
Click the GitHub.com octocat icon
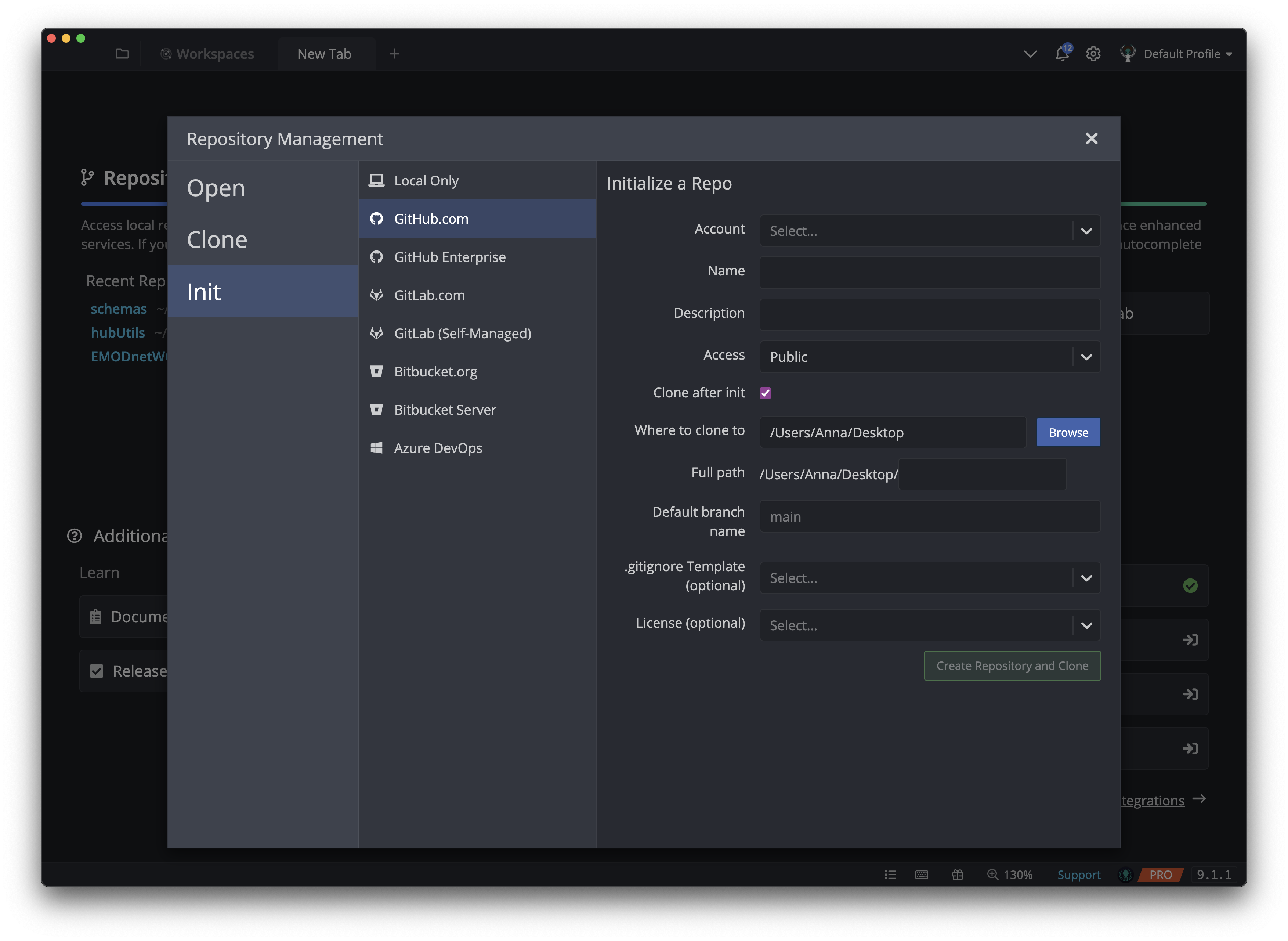tap(376, 219)
